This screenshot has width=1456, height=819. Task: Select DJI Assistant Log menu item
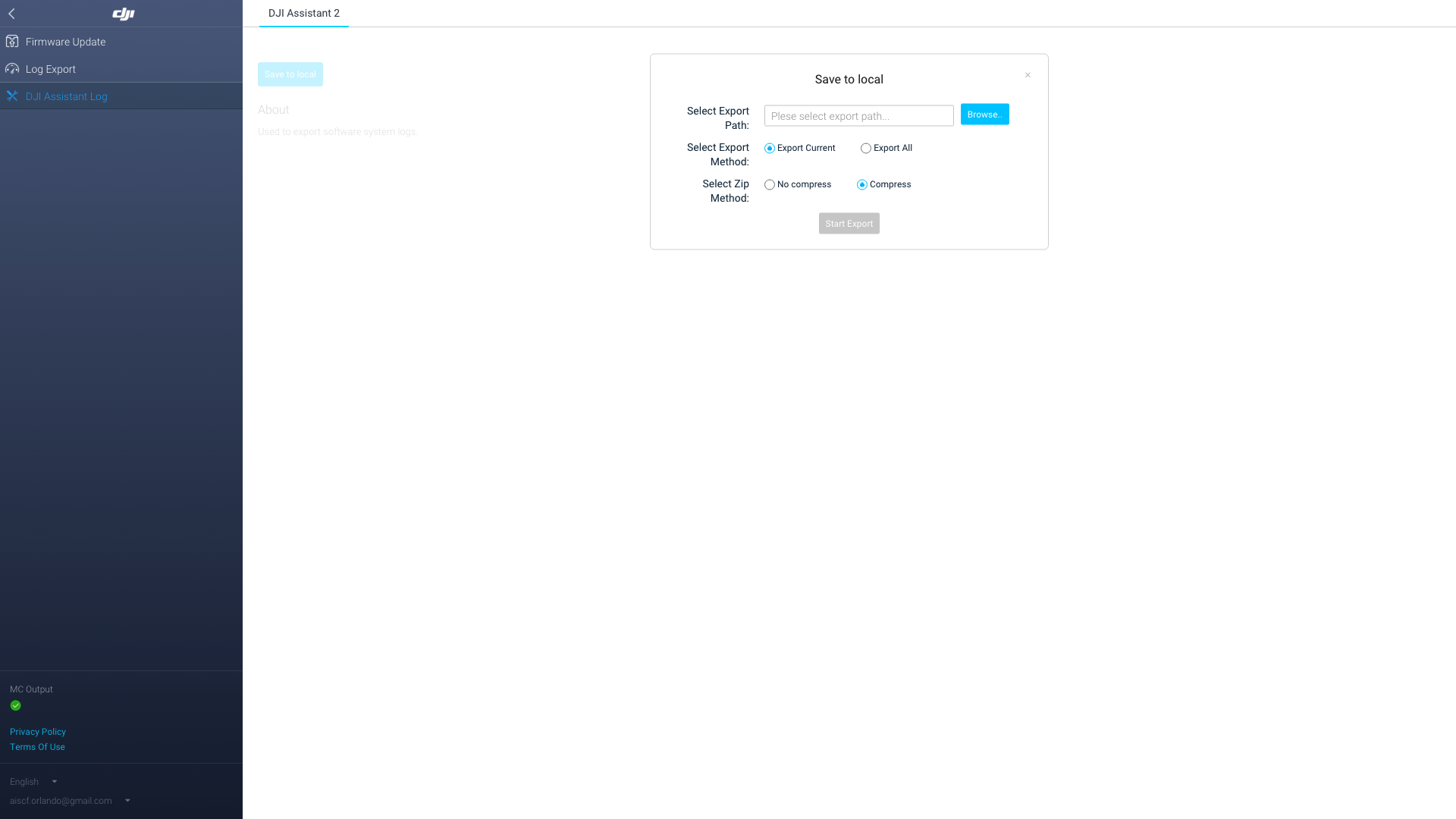click(x=121, y=96)
